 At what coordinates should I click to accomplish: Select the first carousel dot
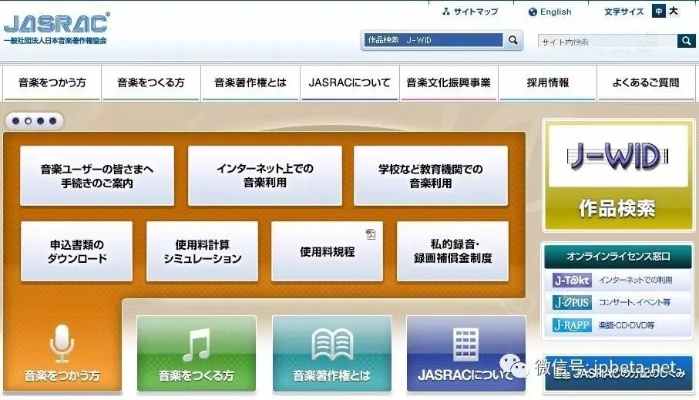16,121
